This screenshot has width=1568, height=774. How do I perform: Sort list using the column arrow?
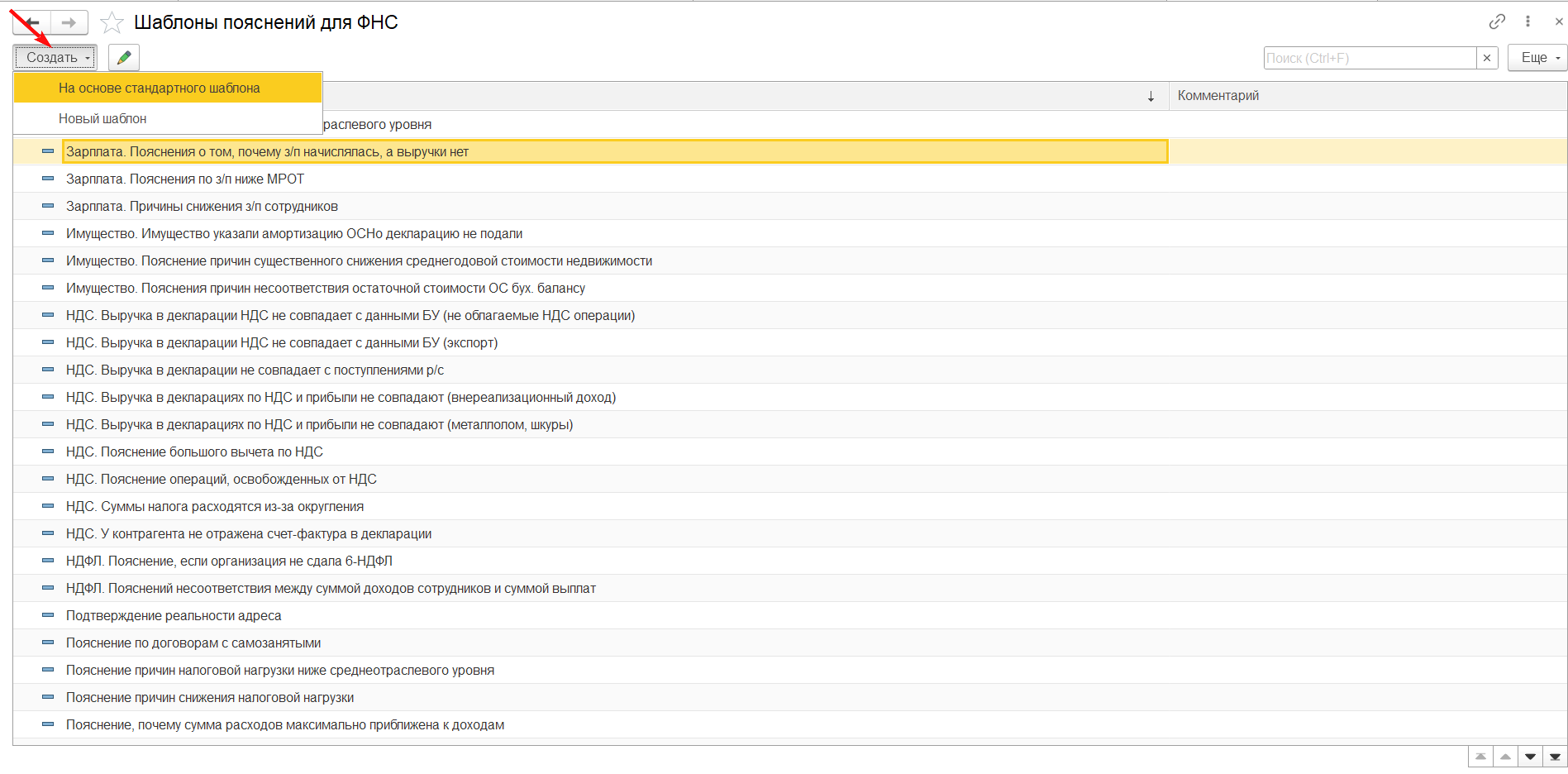1151,97
